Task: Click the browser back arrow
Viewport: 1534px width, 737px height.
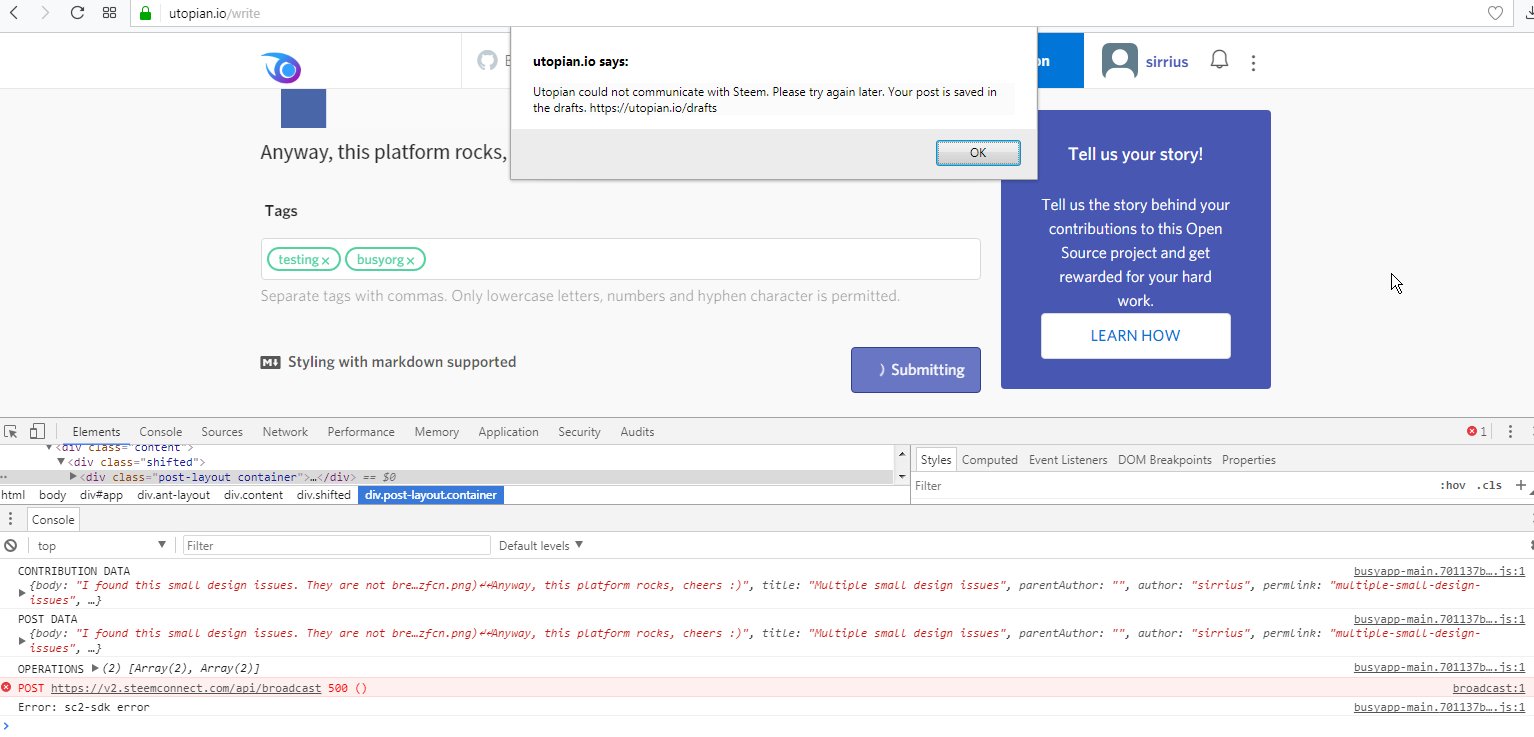Action: coord(14,13)
